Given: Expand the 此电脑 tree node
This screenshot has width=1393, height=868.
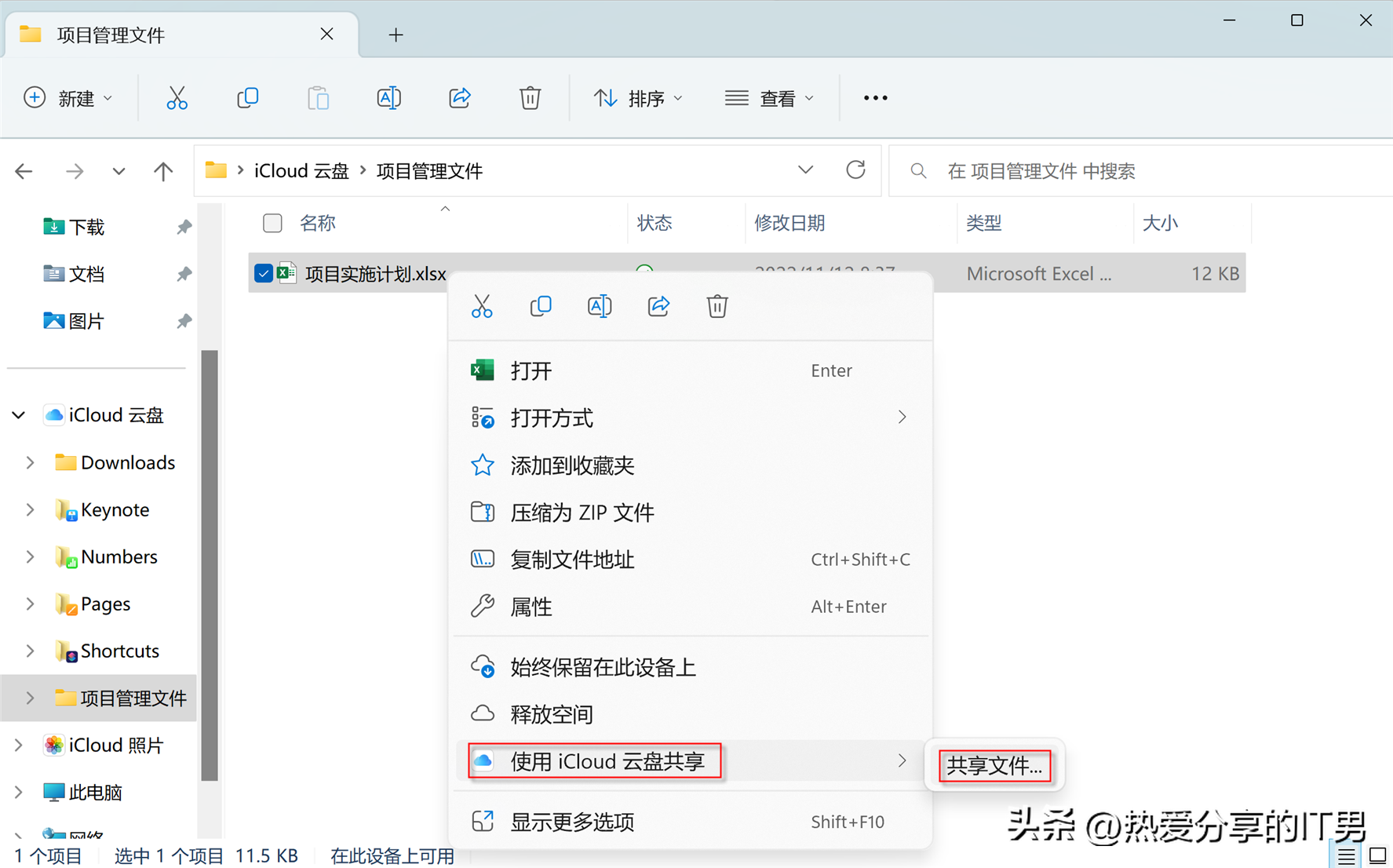Looking at the screenshot, I should pos(19,792).
